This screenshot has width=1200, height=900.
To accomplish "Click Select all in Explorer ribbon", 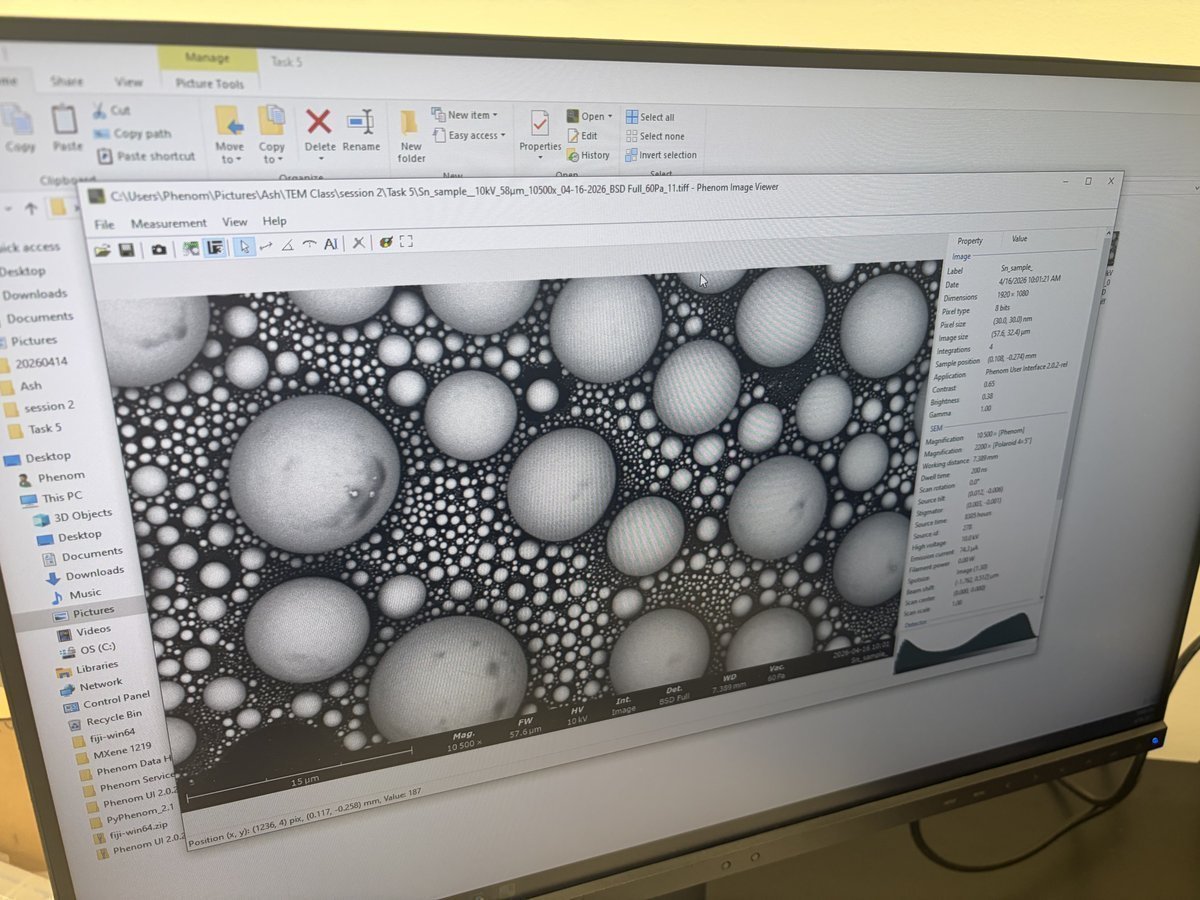I will point(650,117).
